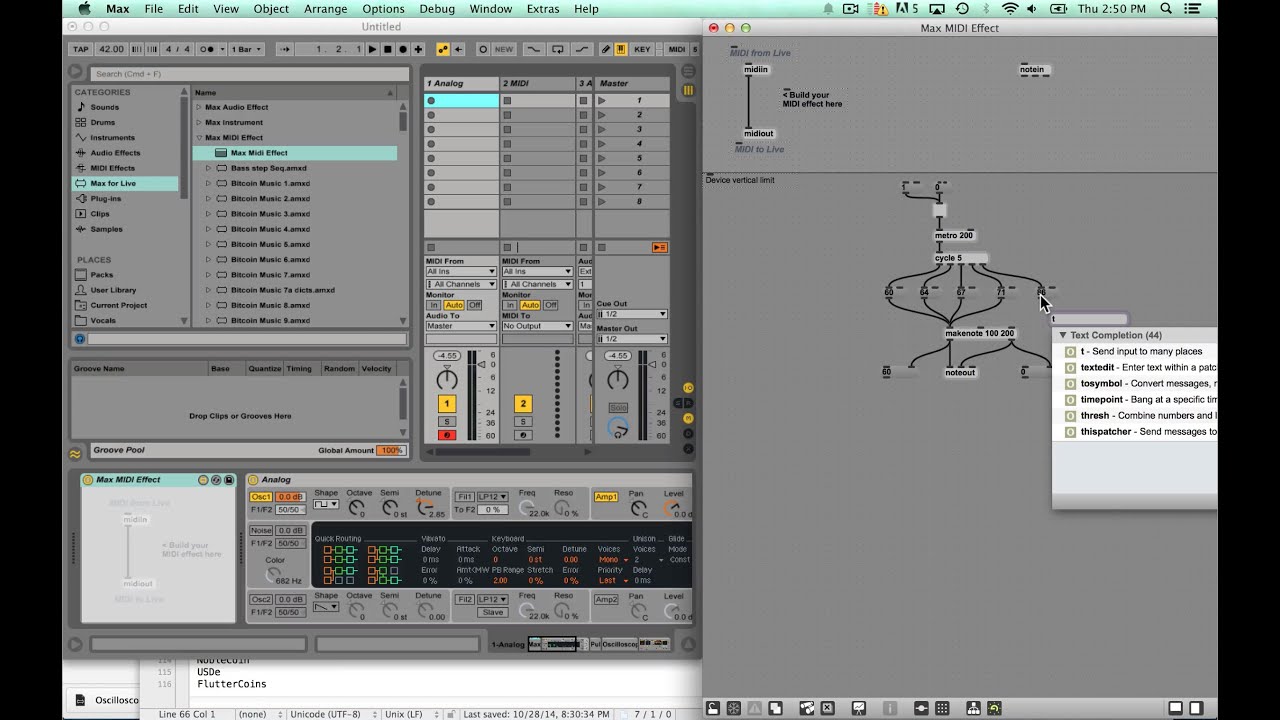
Task: Open the 1 Bar quantization dropdown
Action: pyautogui.click(x=245, y=49)
